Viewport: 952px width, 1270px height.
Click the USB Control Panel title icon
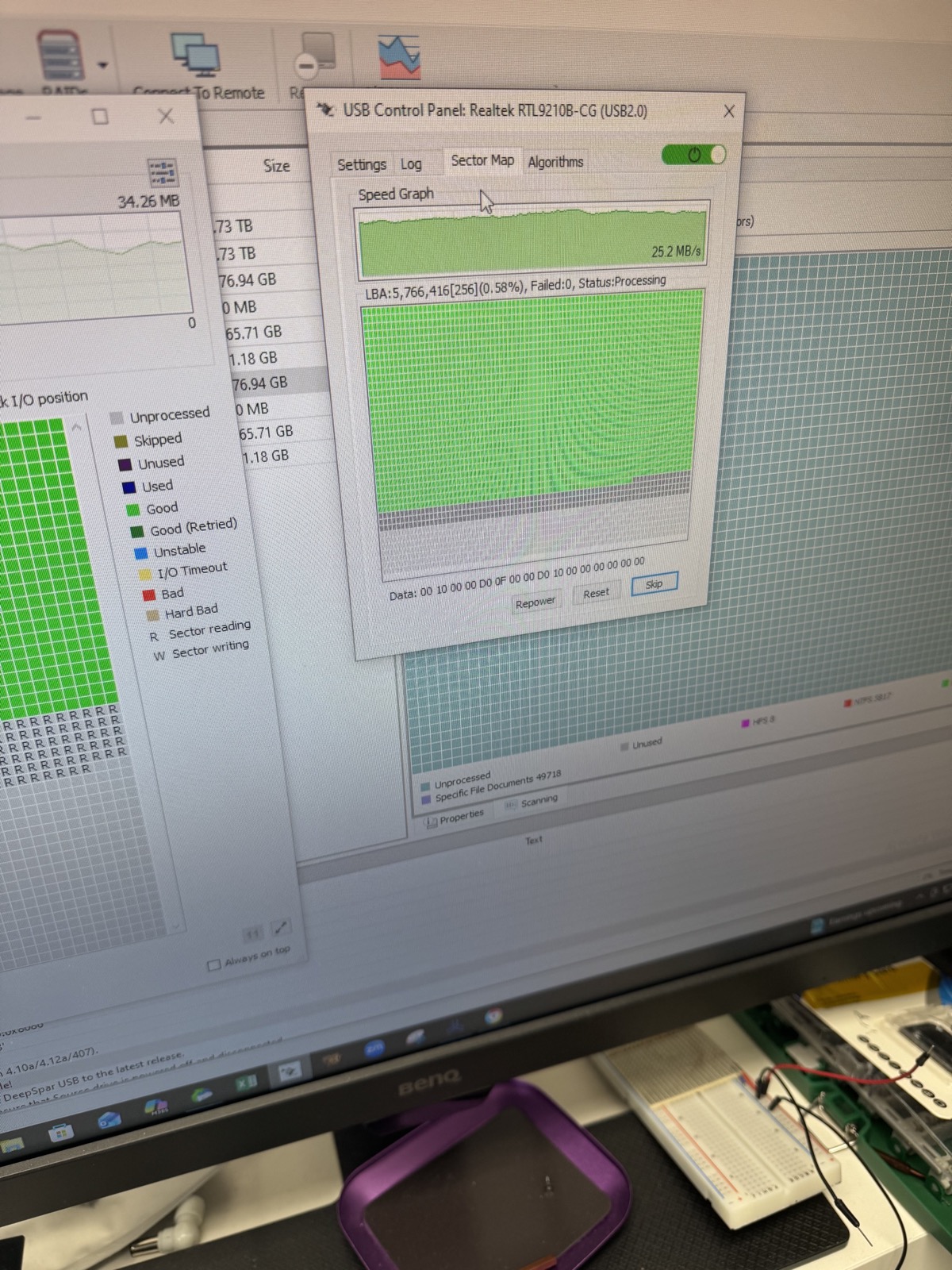(325, 109)
